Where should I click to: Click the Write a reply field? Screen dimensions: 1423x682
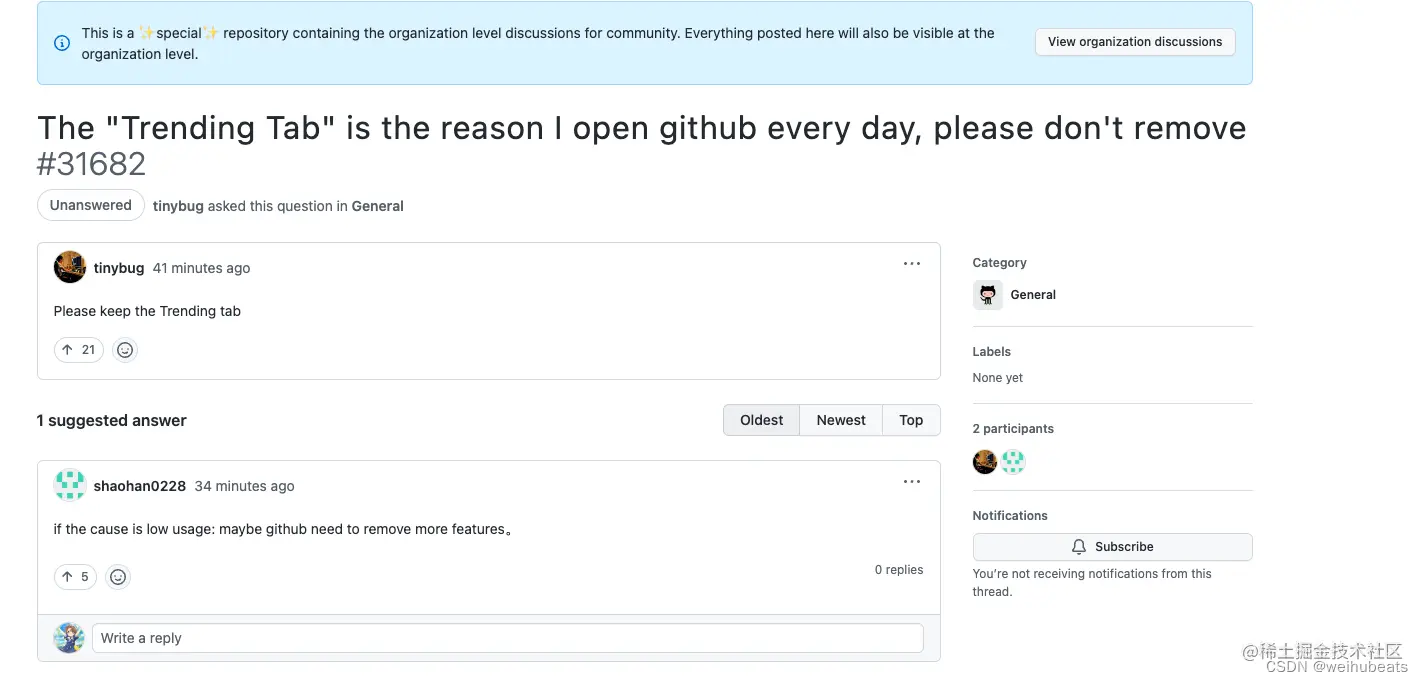click(x=508, y=638)
